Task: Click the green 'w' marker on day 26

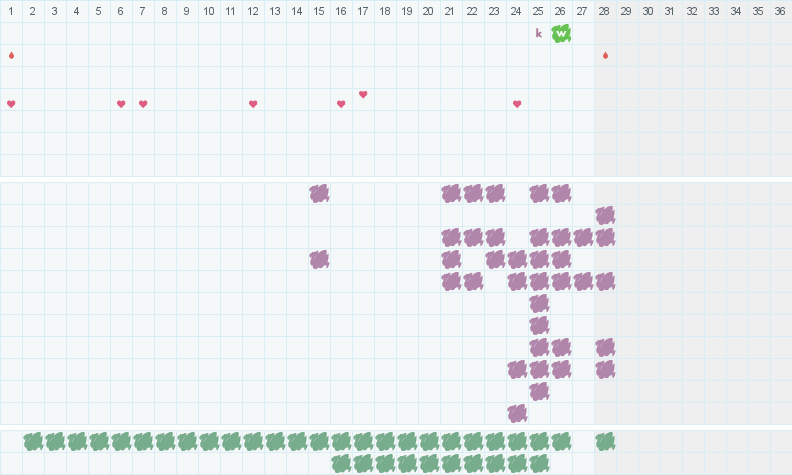Action: (561, 33)
